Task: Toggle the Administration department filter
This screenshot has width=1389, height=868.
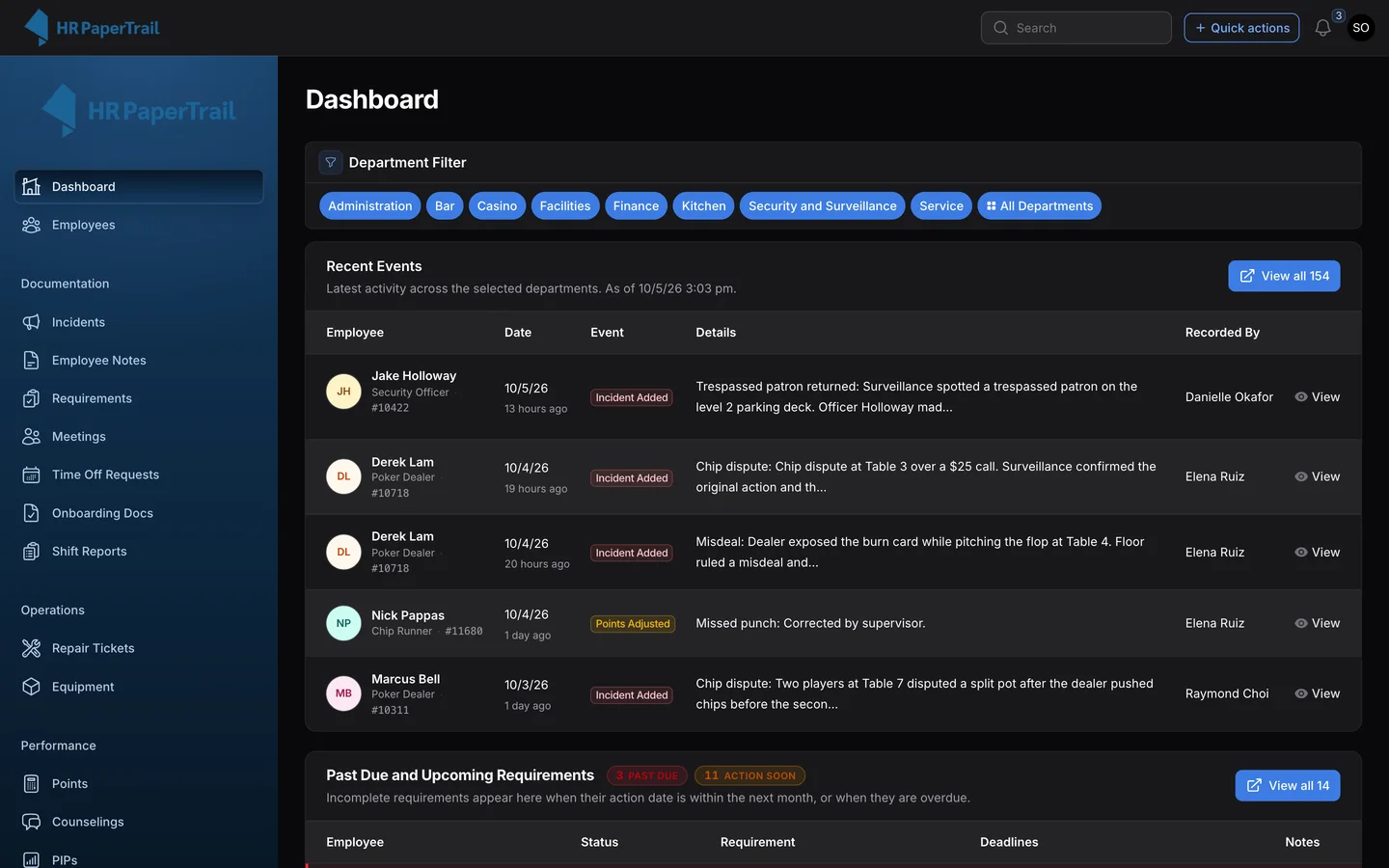Action: (x=370, y=205)
